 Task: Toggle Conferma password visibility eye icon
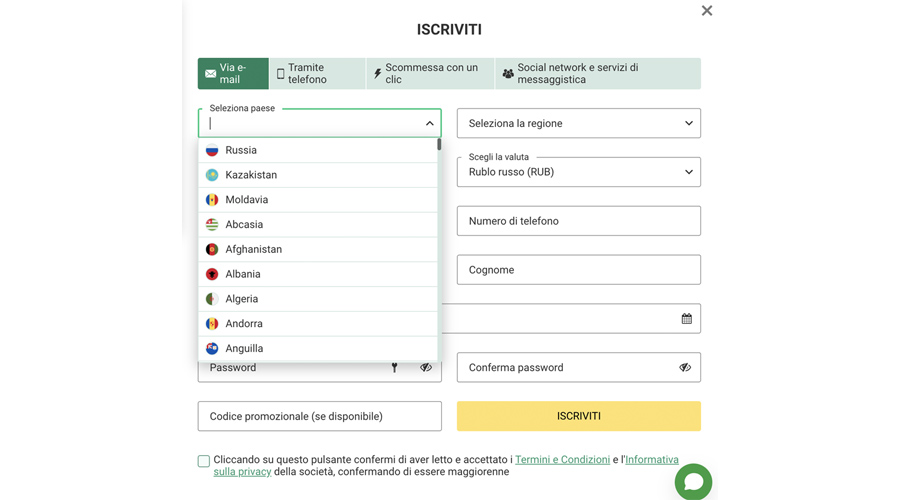pos(685,367)
